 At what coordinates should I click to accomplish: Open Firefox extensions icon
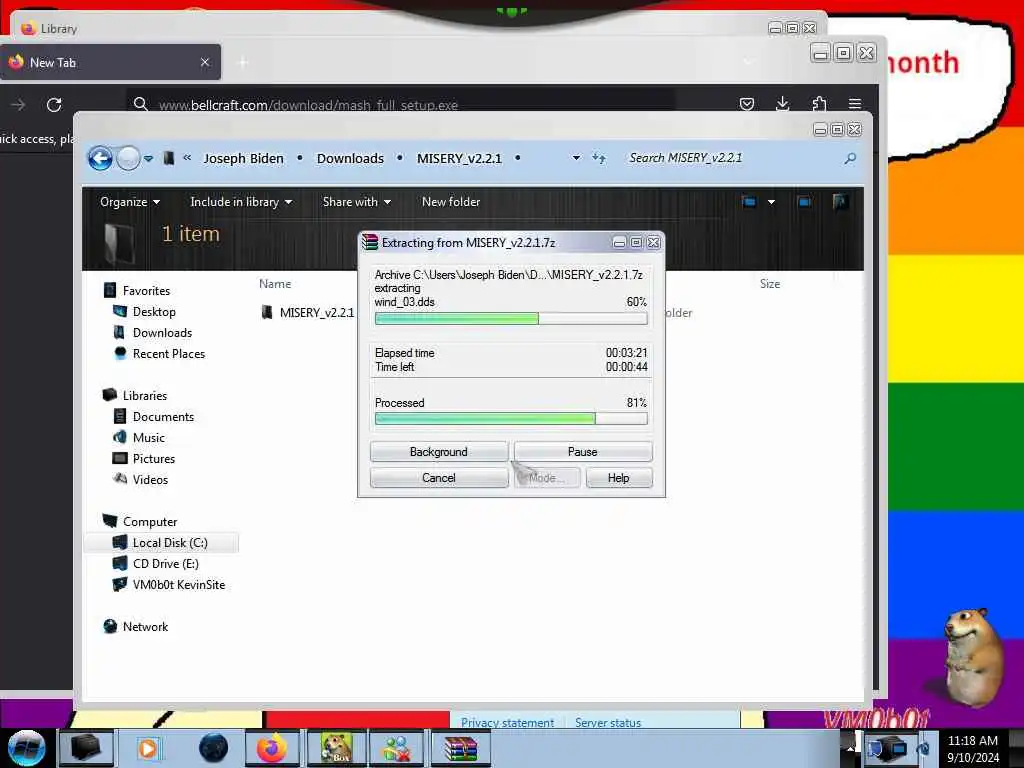pyautogui.click(x=819, y=104)
